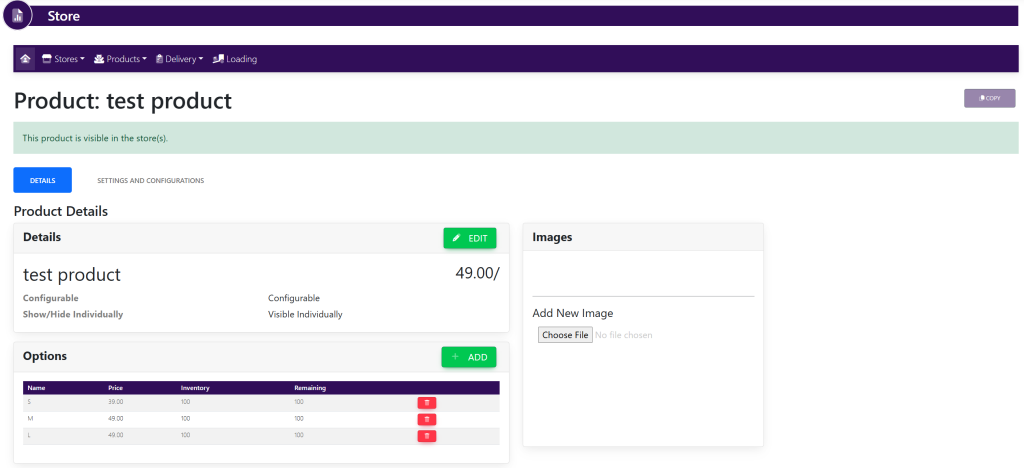
Task: Switch to Settings and Configurations tab
Action: click(x=150, y=181)
